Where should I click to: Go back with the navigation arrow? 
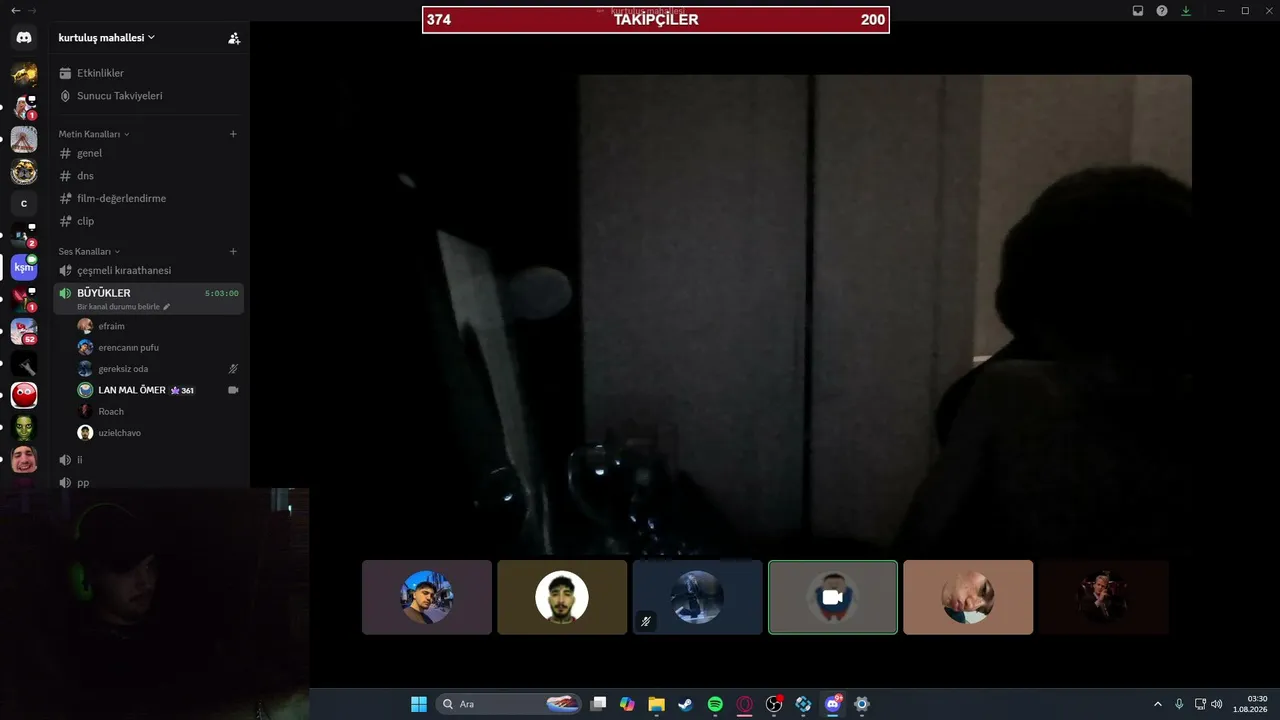16,10
